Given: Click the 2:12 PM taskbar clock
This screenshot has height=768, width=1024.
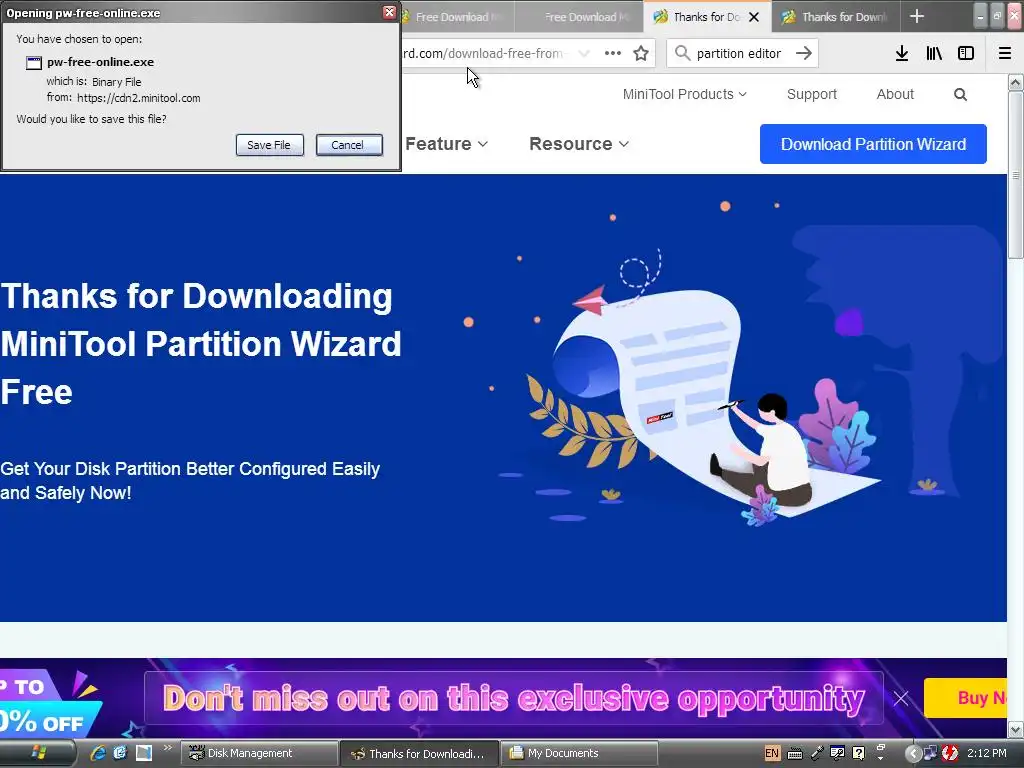Looking at the screenshot, I should point(987,753).
